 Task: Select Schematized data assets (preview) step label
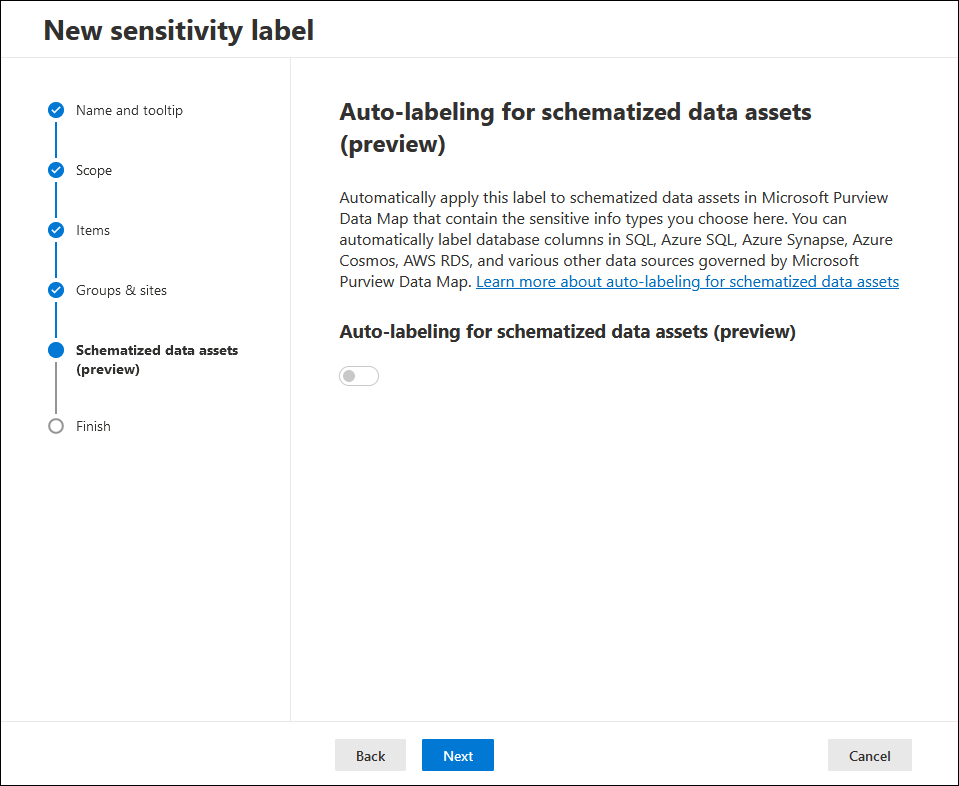pos(157,360)
